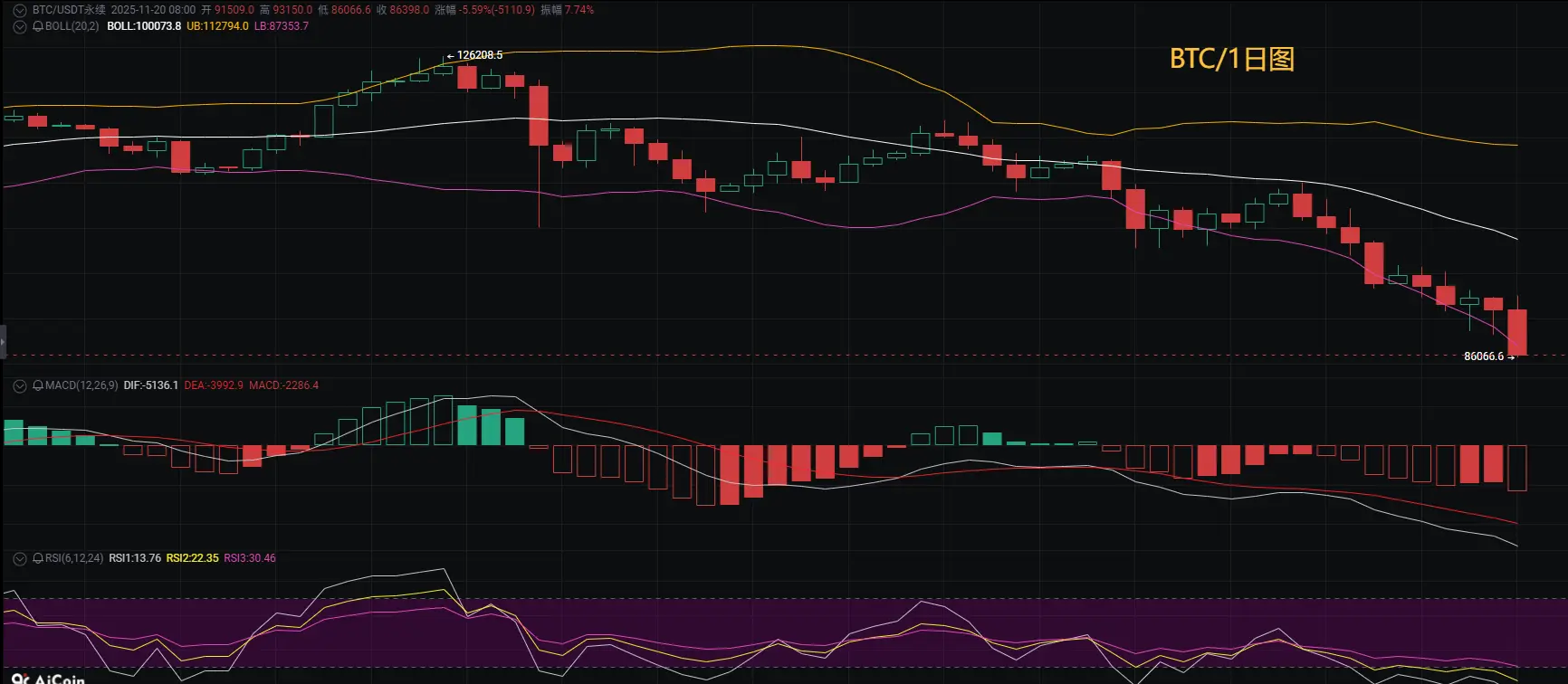Click the RSI2:22.35 value
The image size is (1568, 684).
[x=192, y=558]
